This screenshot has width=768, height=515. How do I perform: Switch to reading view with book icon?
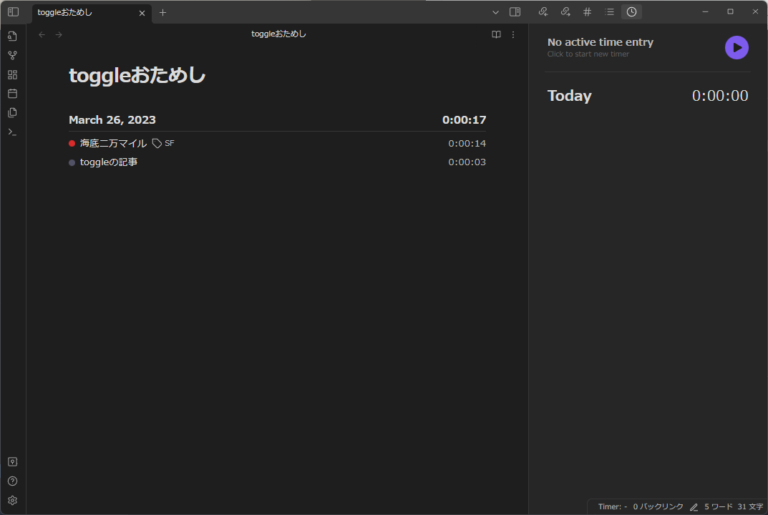click(x=496, y=34)
